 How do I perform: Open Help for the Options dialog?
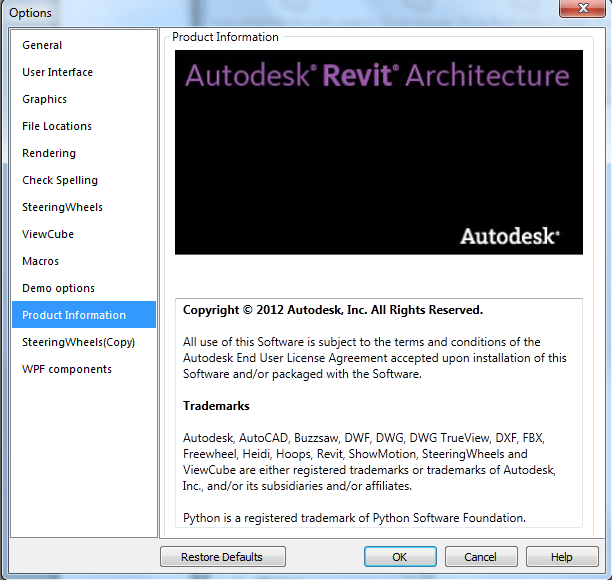pyautogui.click(x=562, y=557)
